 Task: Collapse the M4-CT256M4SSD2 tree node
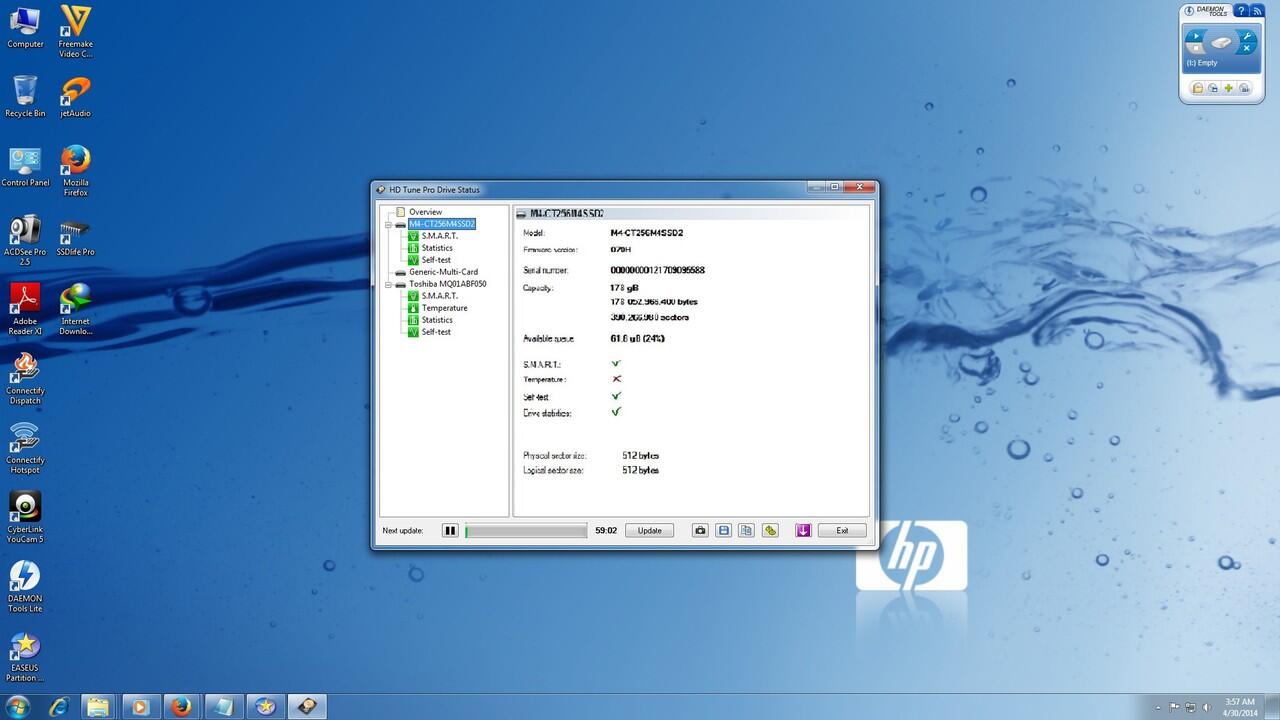(388, 224)
